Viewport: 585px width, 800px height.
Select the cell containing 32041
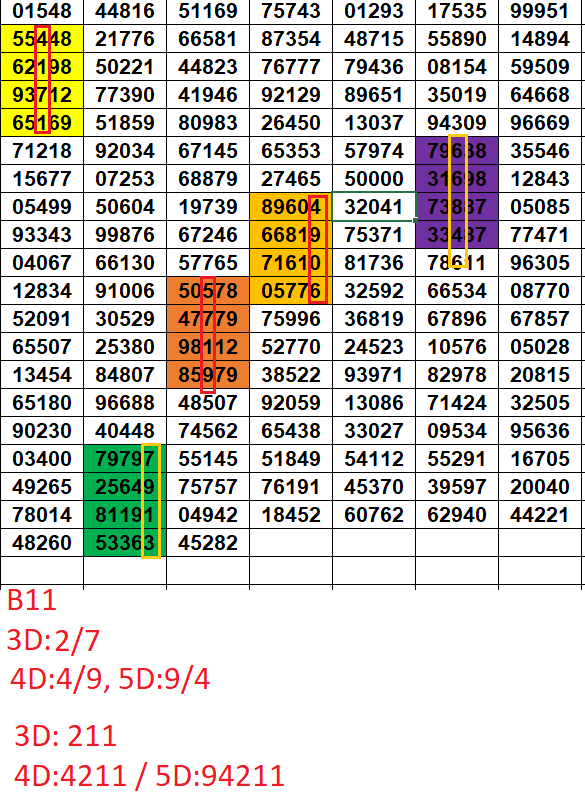[374, 207]
